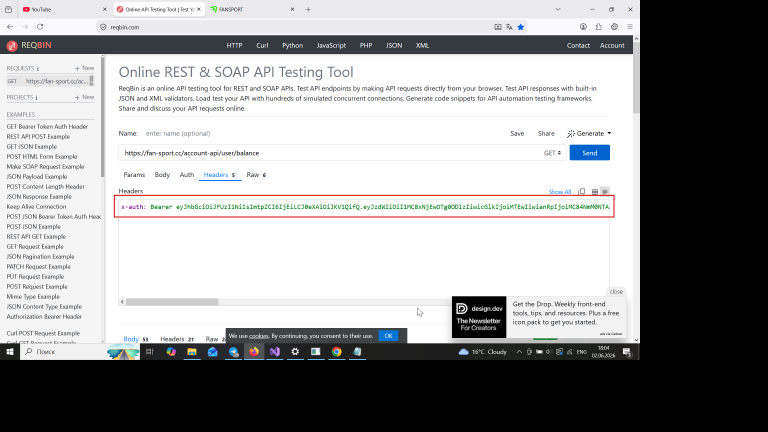Open the XML menu item

(422, 45)
